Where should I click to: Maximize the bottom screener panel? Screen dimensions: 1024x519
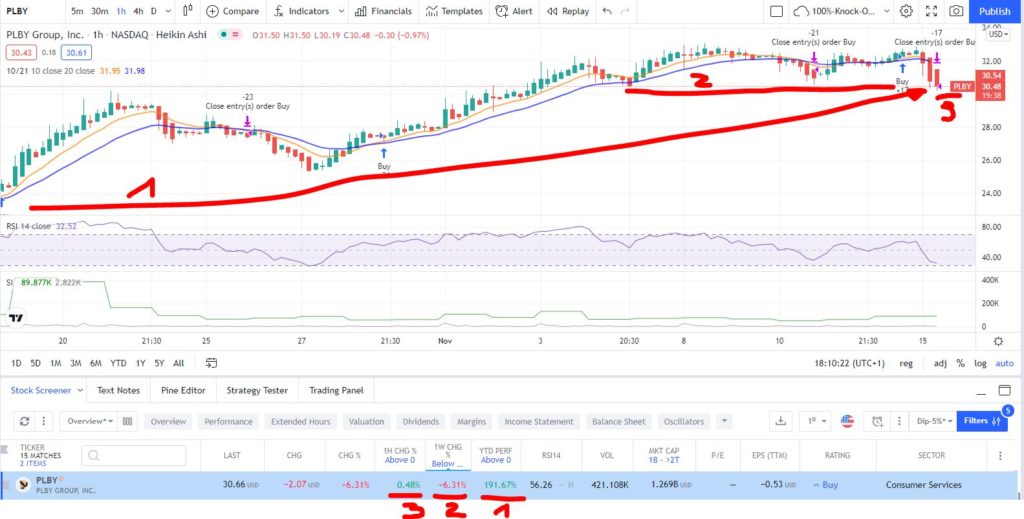[x=1004, y=390]
